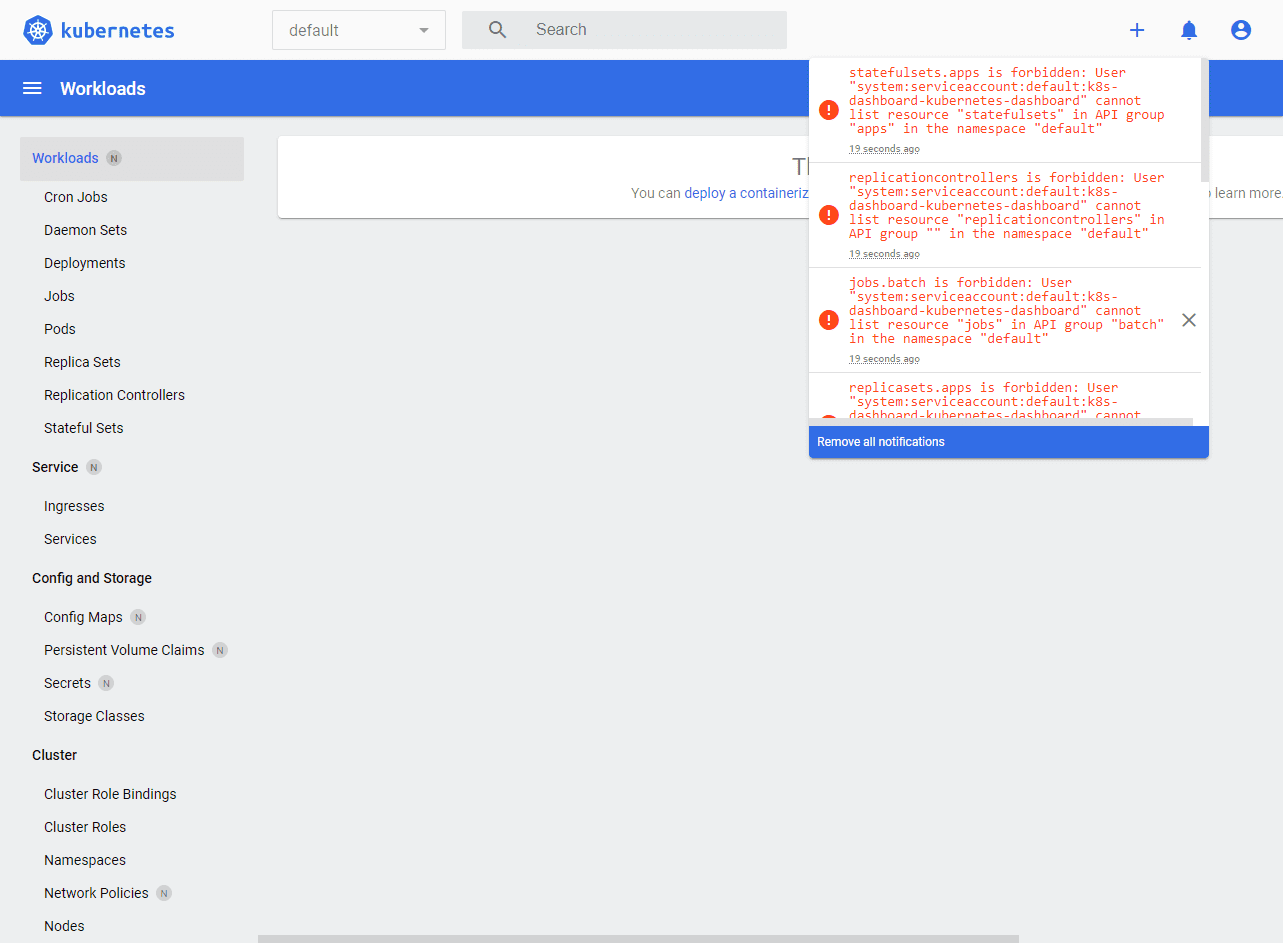This screenshot has height=943, width=1283.
Task: Navigate to Pods
Action: [x=60, y=329]
